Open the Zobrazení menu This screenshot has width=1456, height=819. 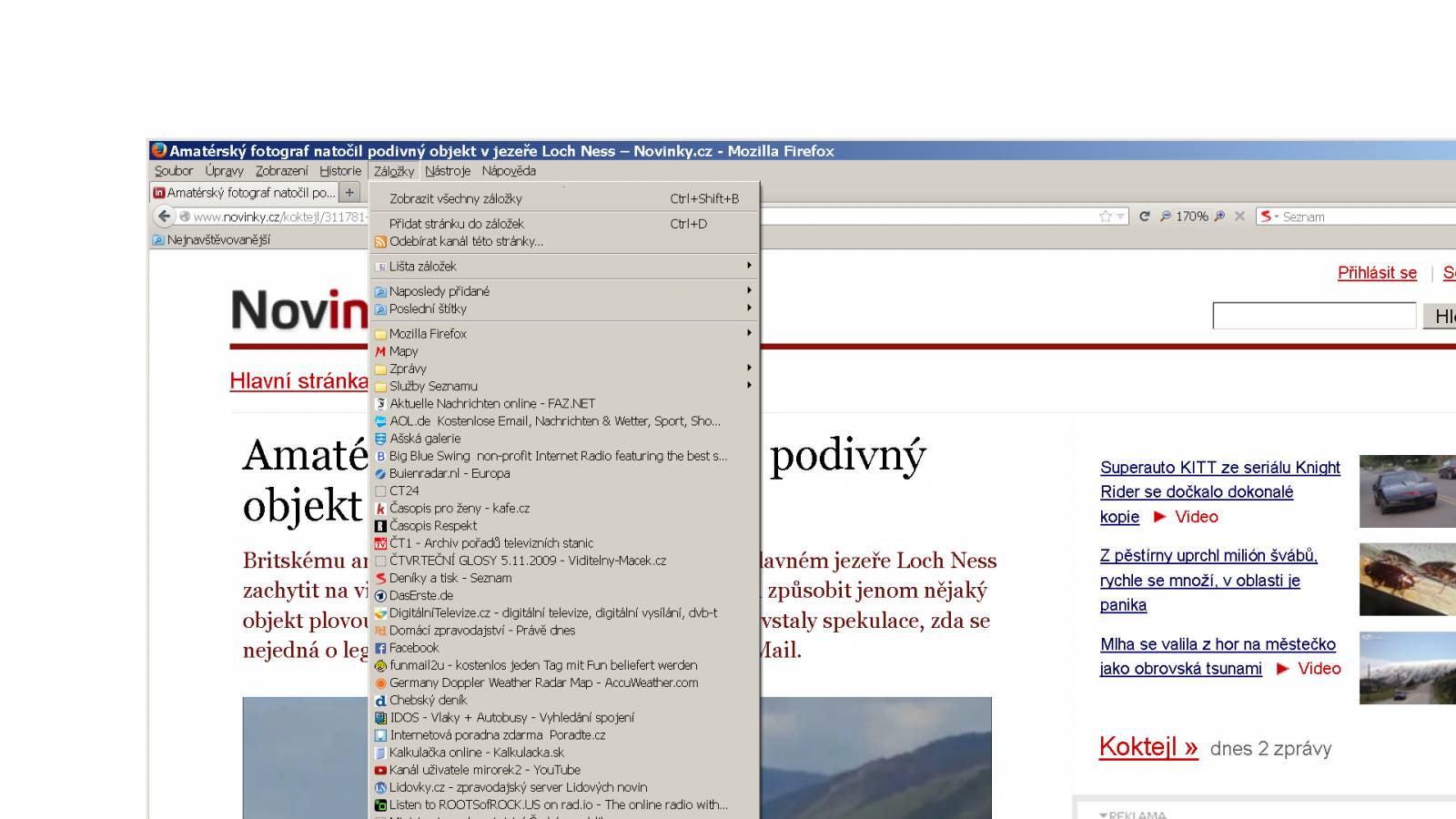pyautogui.click(x=281, y=171)
